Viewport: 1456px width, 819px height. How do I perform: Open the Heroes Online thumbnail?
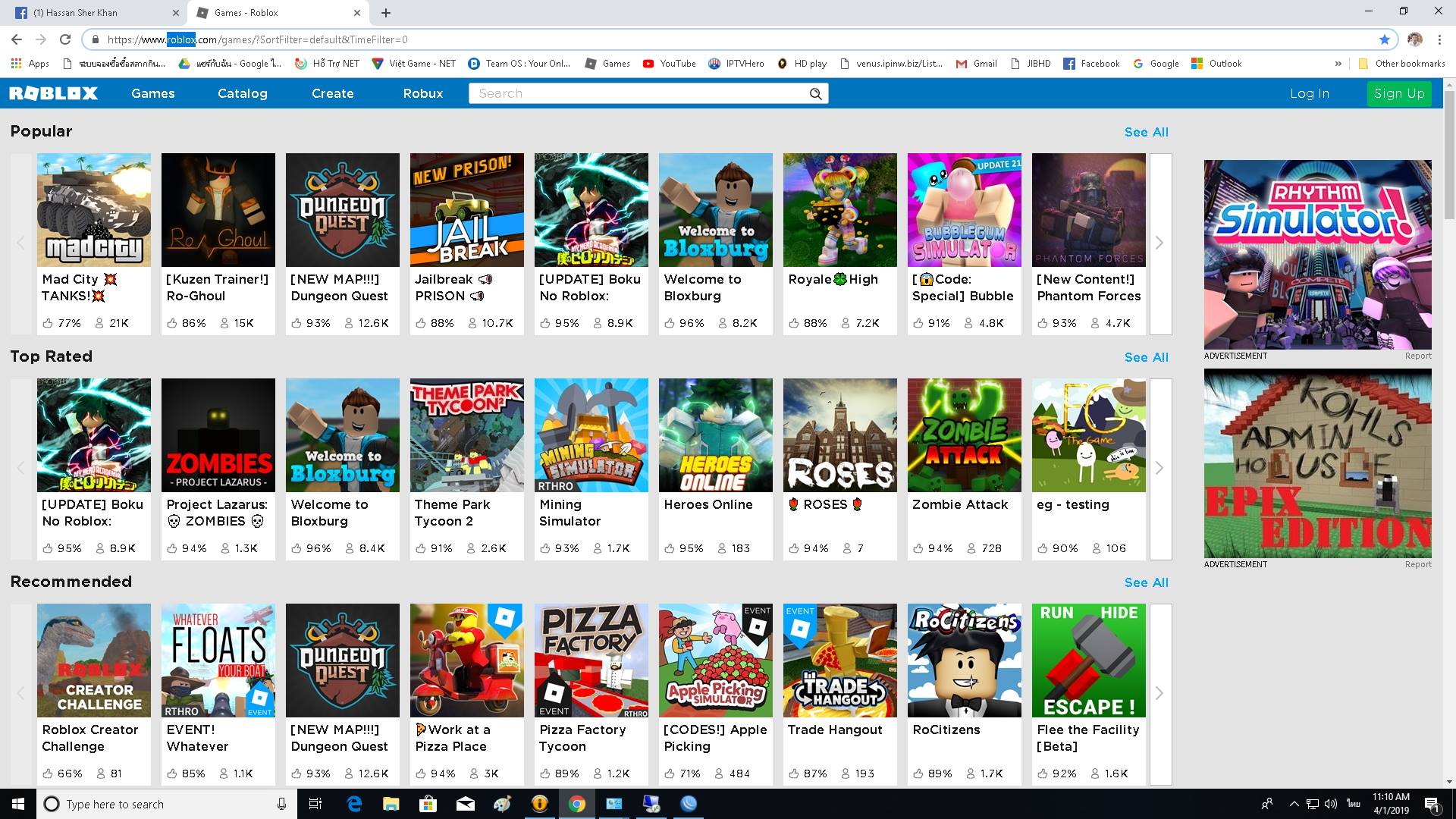pyautogui.click(x=716, y=435)
